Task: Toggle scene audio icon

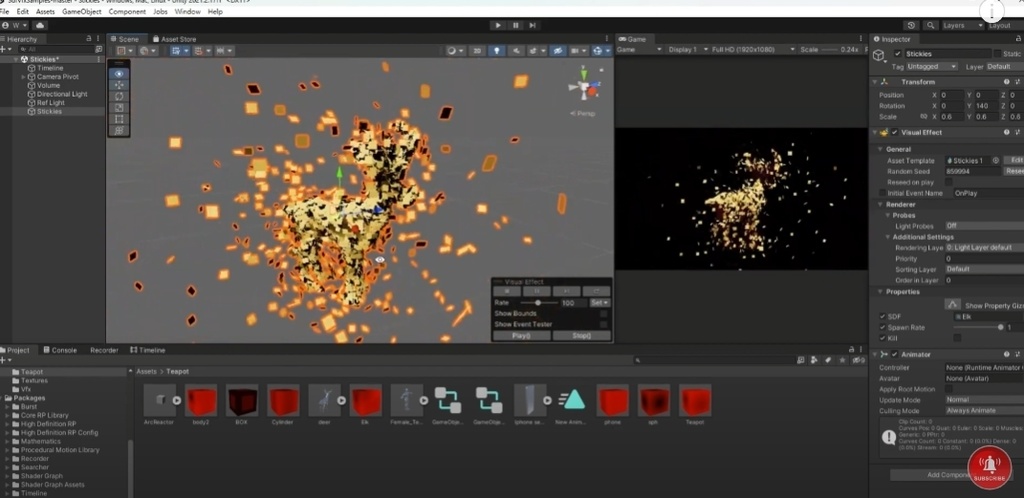Action: (517, 51)
